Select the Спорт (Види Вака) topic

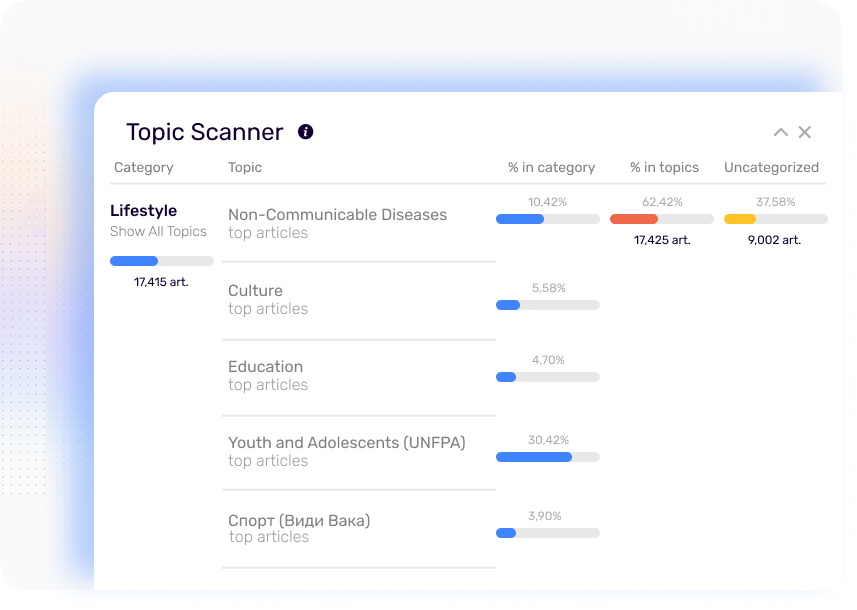tap(299, 520)
